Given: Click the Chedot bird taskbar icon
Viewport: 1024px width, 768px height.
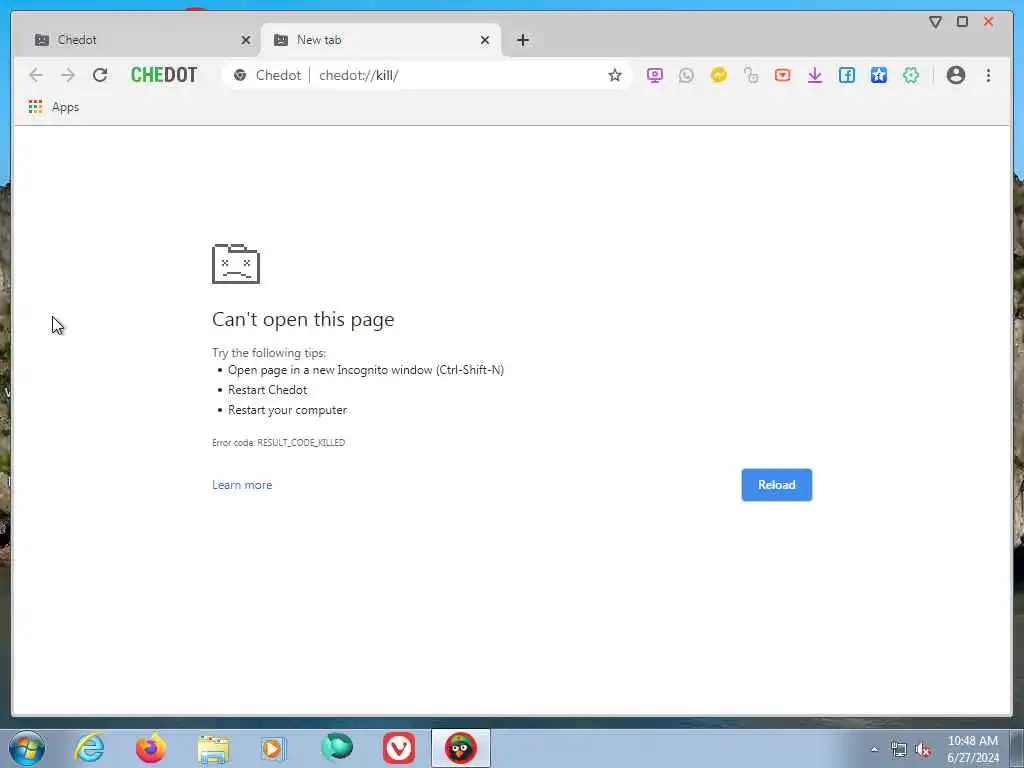Looking at the screenshot, I should coord(460,748).
